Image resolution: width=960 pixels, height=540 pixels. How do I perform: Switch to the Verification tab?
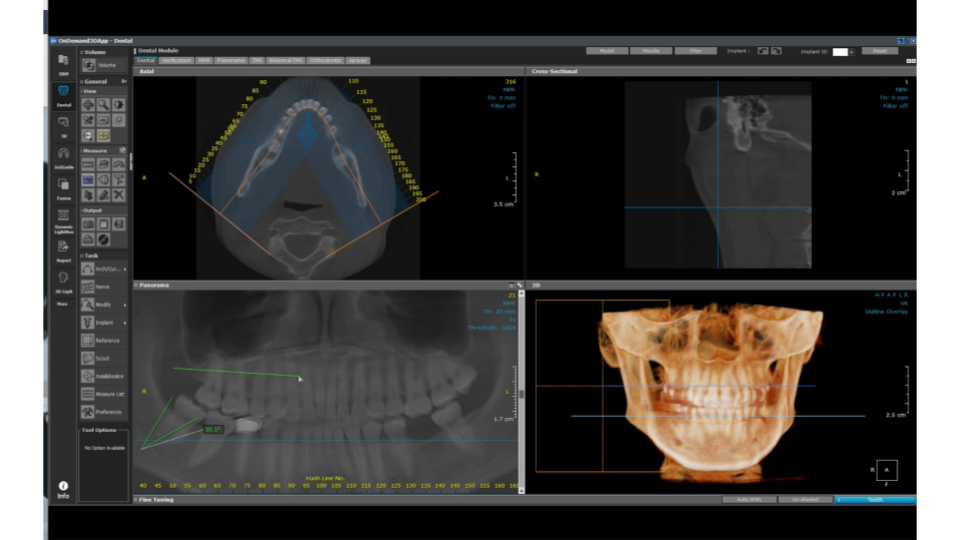[176, 61]
